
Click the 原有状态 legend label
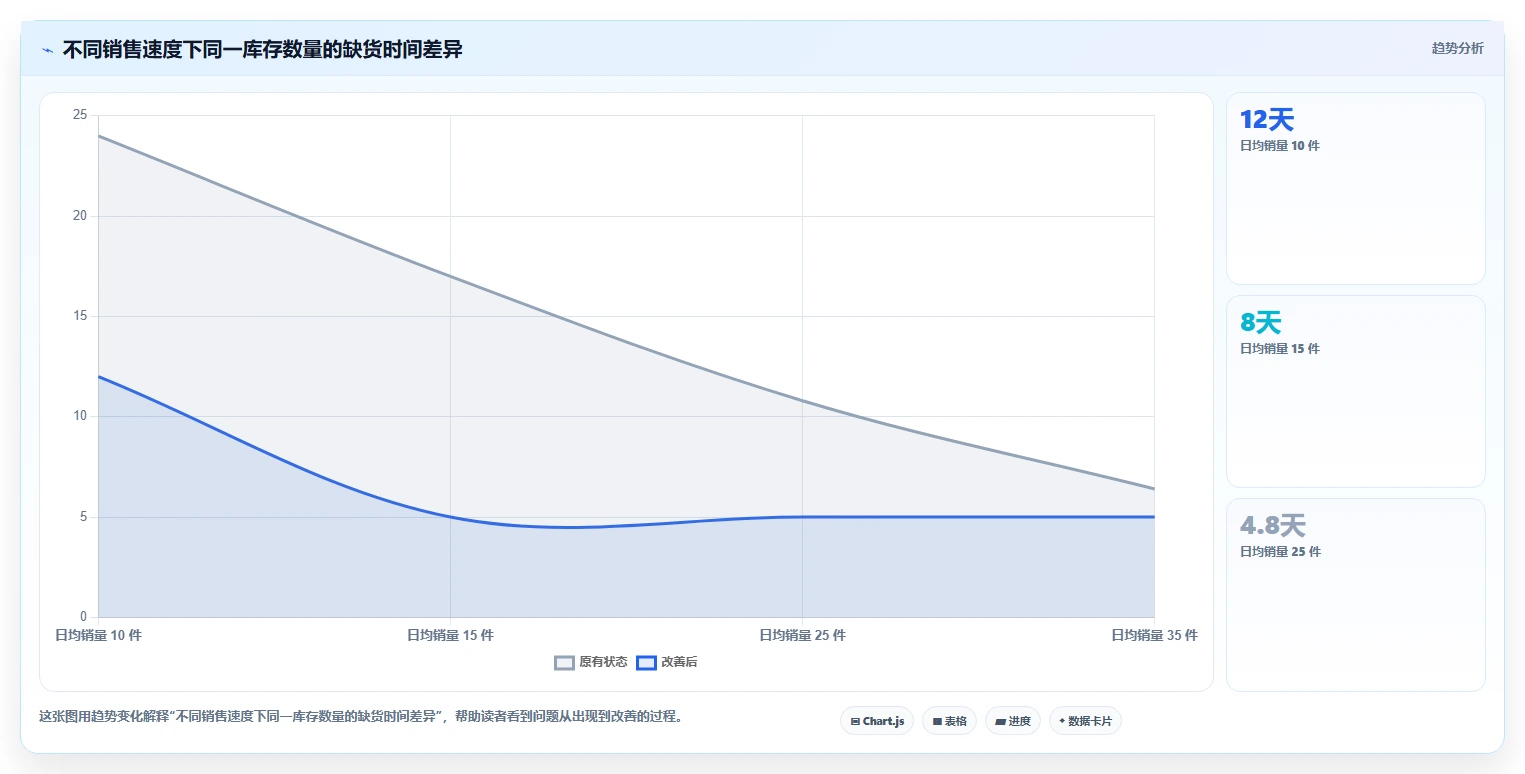pyautogui.click(x=603, y=662)
